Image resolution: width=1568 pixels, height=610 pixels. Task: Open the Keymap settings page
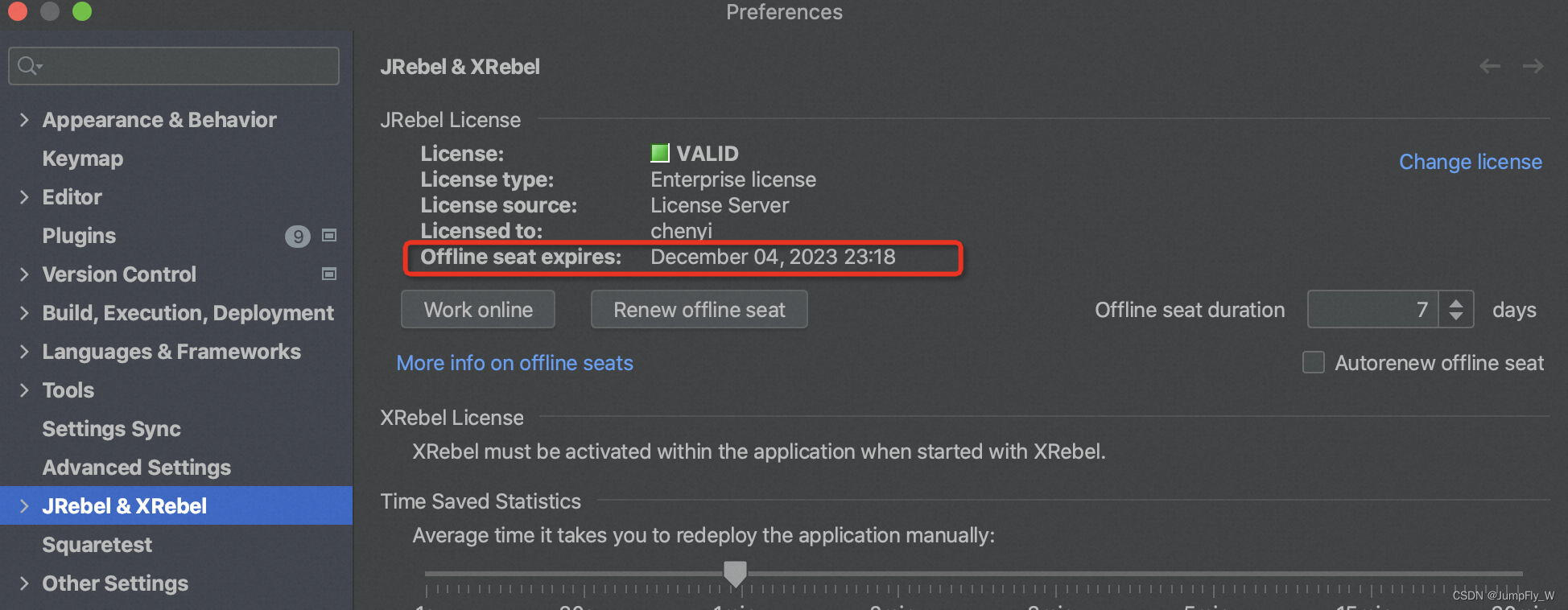(83, 159)
